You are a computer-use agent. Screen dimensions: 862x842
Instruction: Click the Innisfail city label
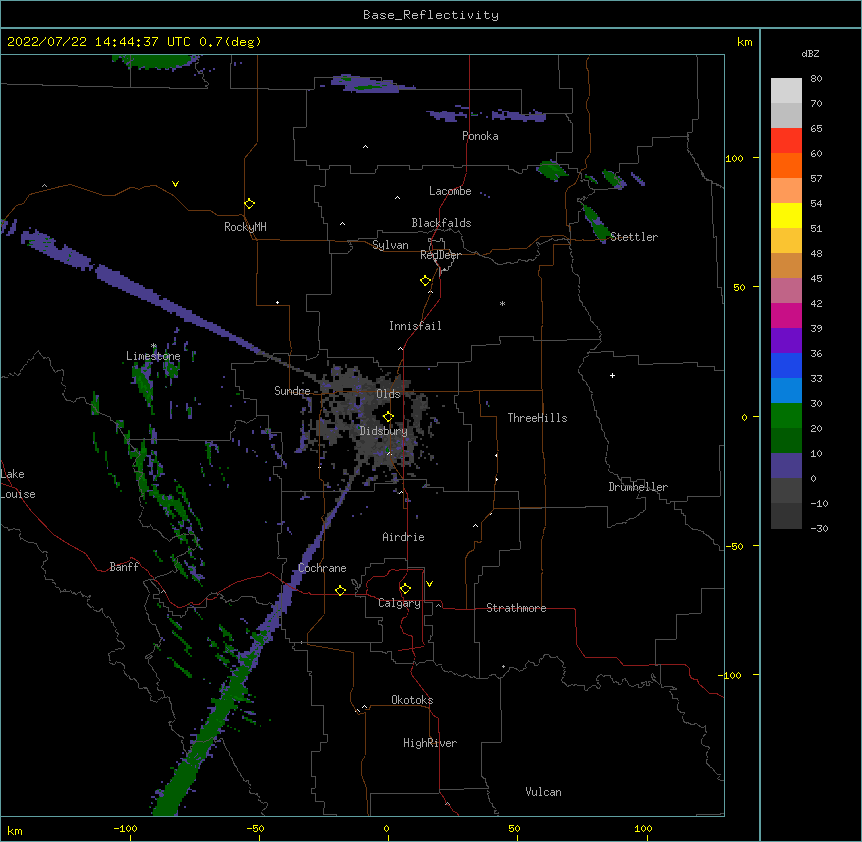click(x=415, y=326)
